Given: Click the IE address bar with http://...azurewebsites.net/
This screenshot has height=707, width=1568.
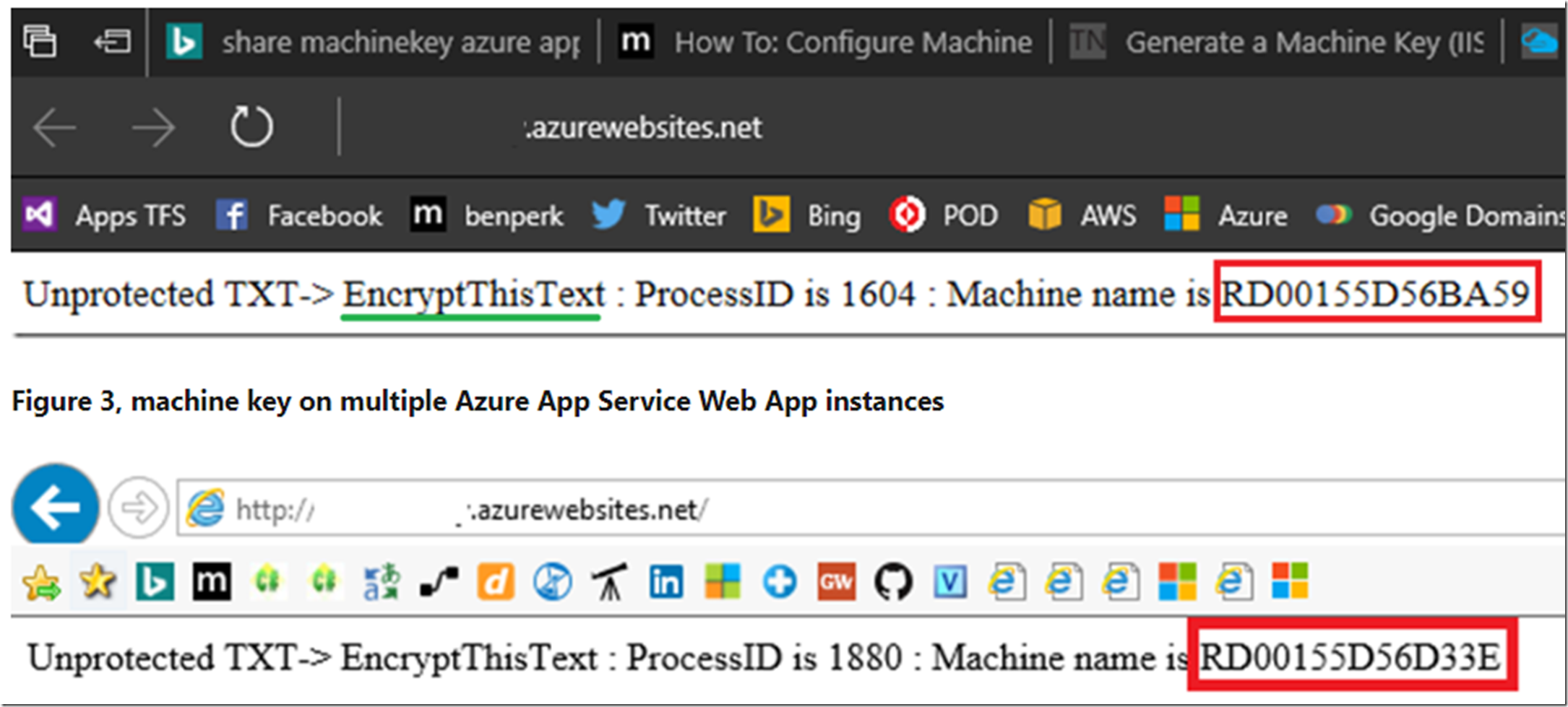Looking at the screenshot, I should tap(871, 509).
